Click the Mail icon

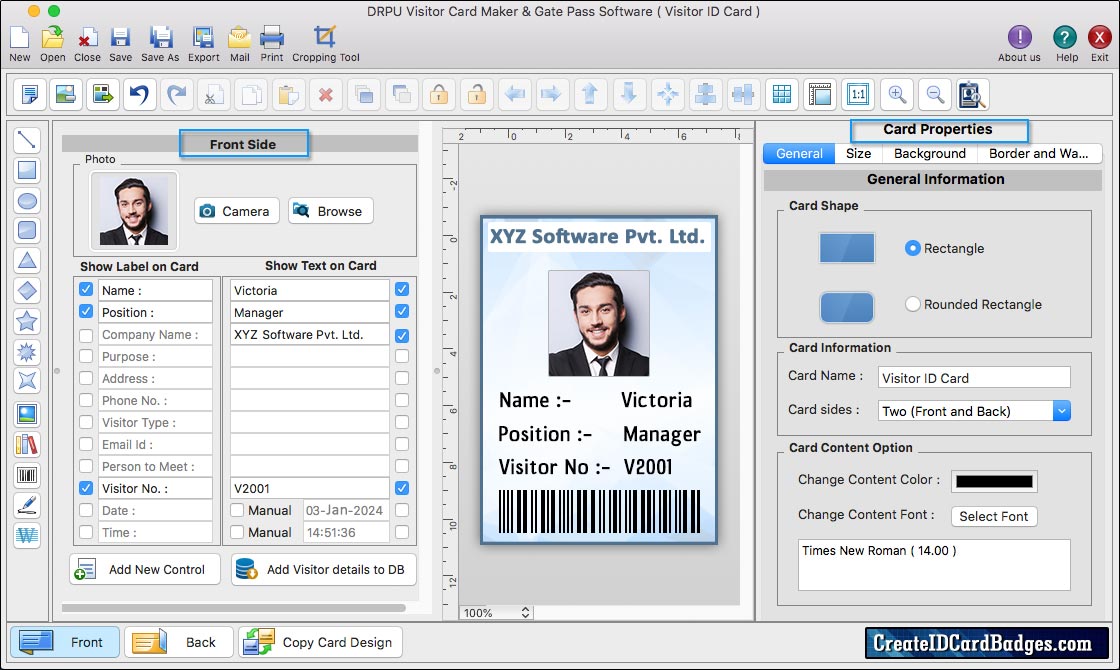coord(239,37)
